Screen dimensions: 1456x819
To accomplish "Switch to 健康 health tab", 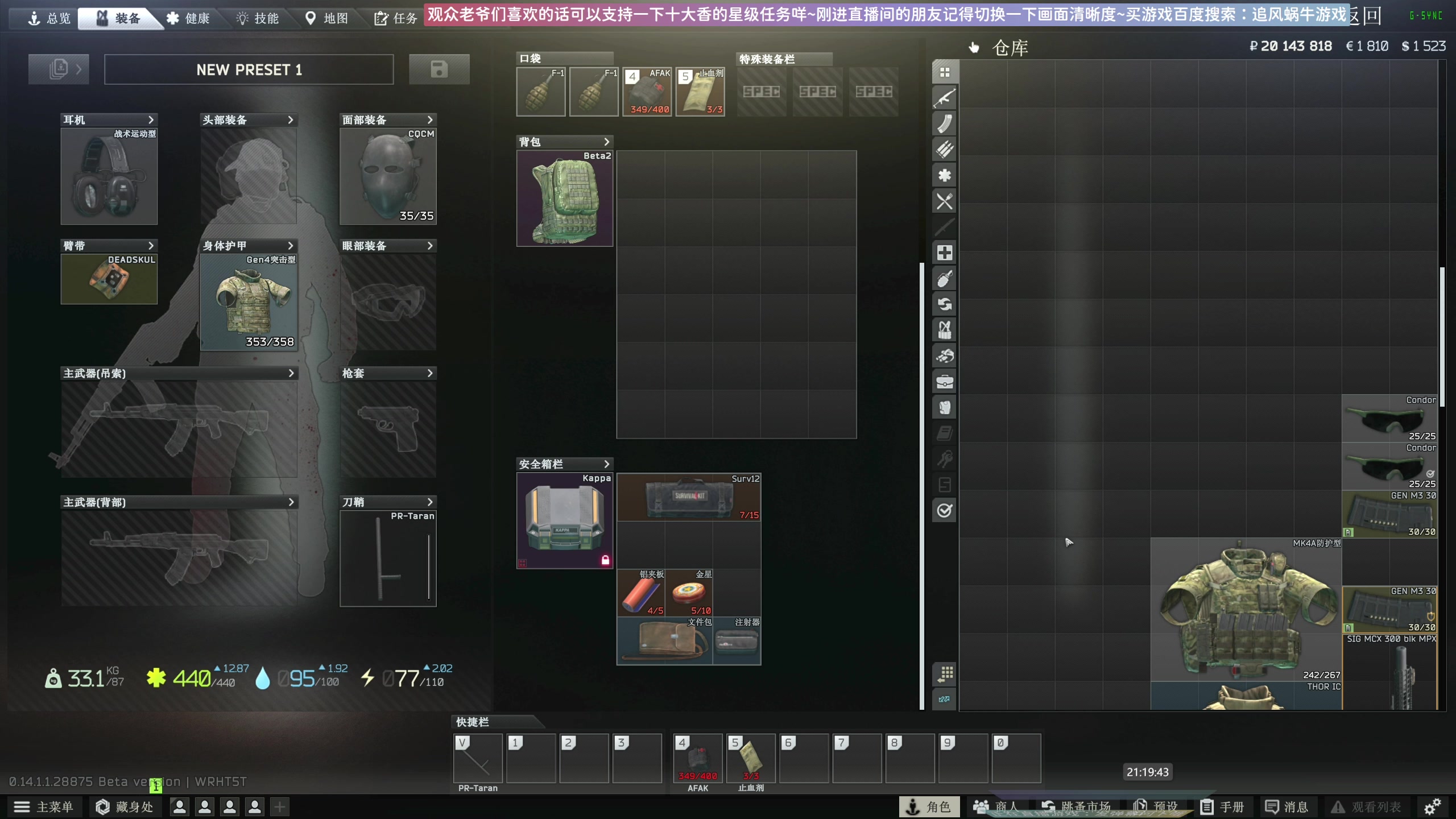I will (188, 18).
